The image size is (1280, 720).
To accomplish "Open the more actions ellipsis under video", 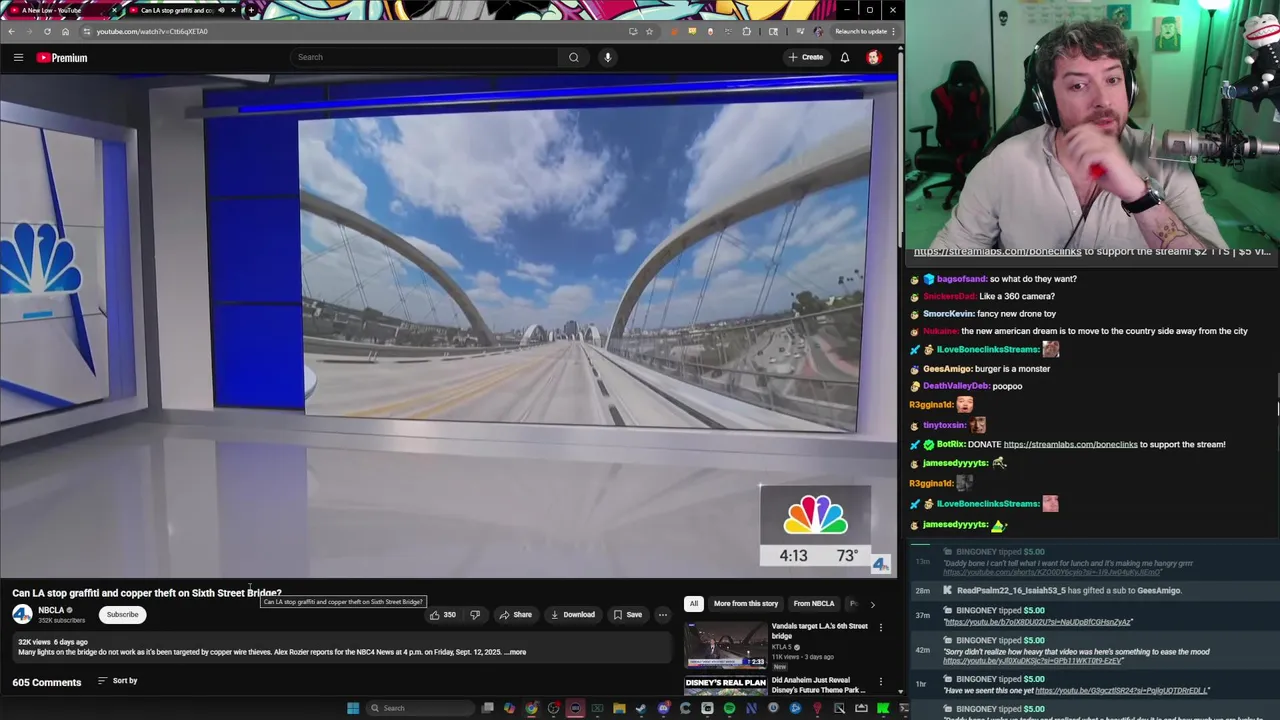I will 662,615.
